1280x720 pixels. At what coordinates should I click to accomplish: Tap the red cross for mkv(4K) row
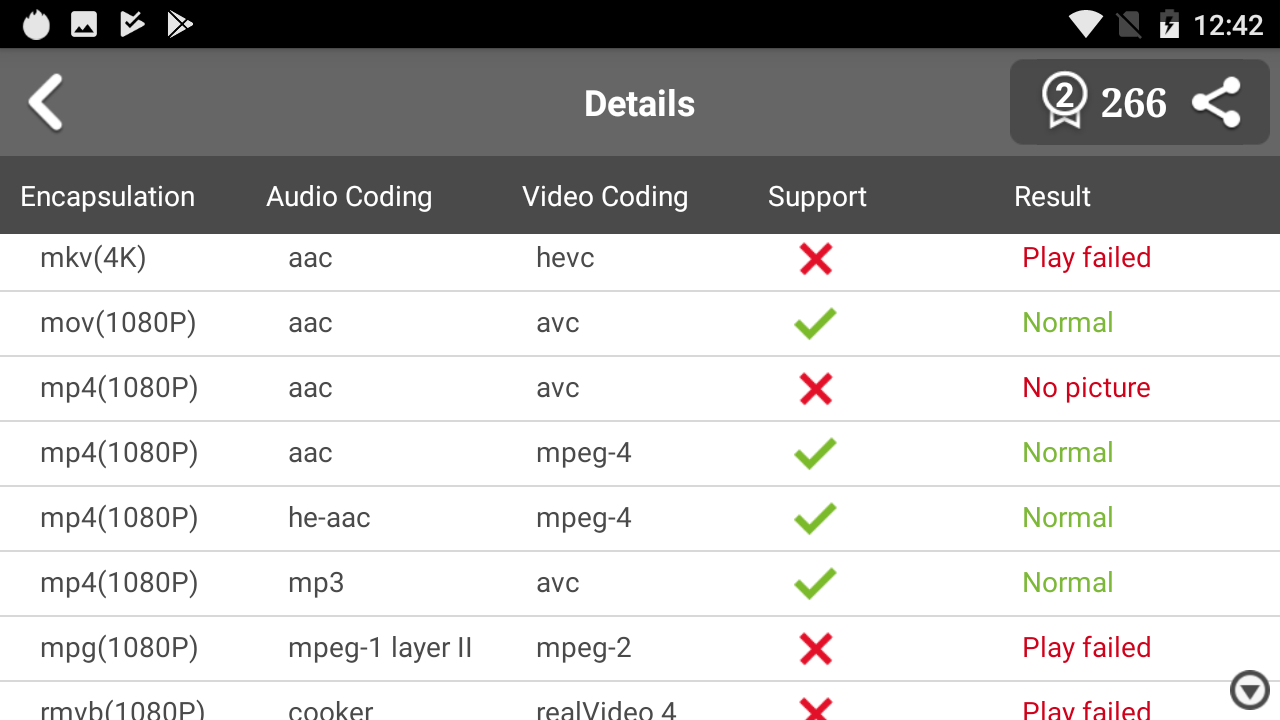click(816, 259)
